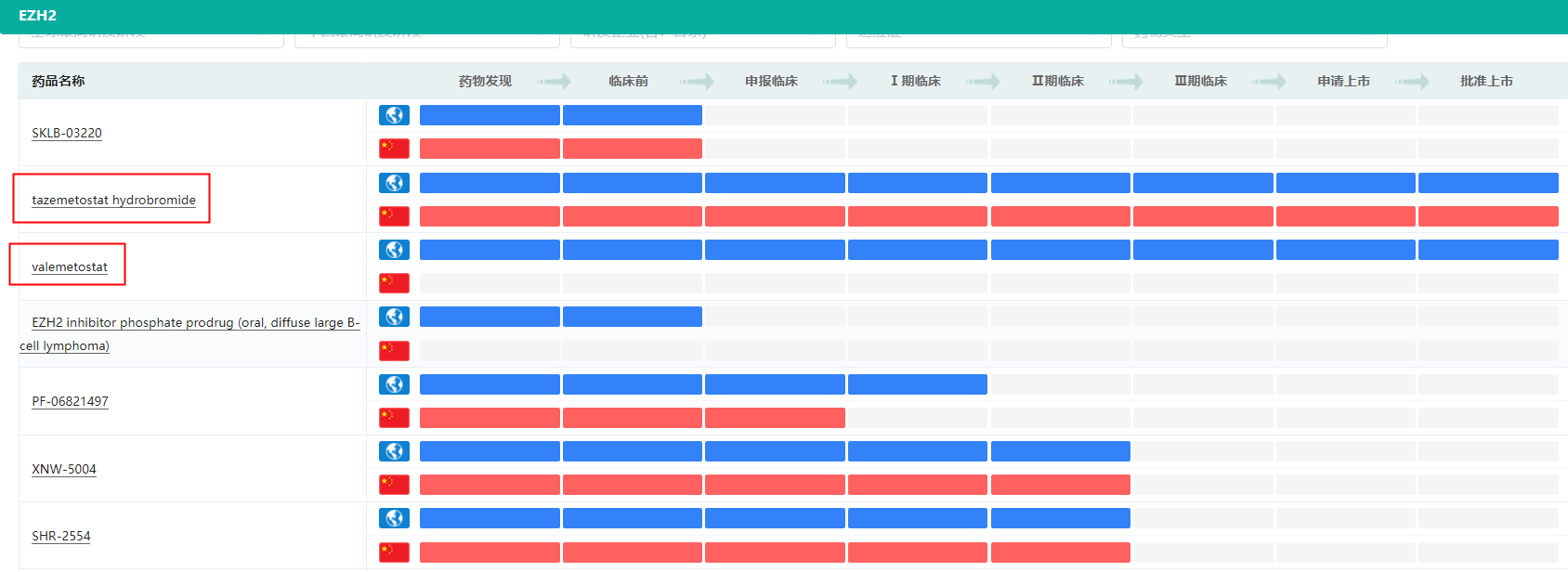Click the globe icon for XNW-5004
Screen dimensions: 1568x572
[x=394, y=451]
